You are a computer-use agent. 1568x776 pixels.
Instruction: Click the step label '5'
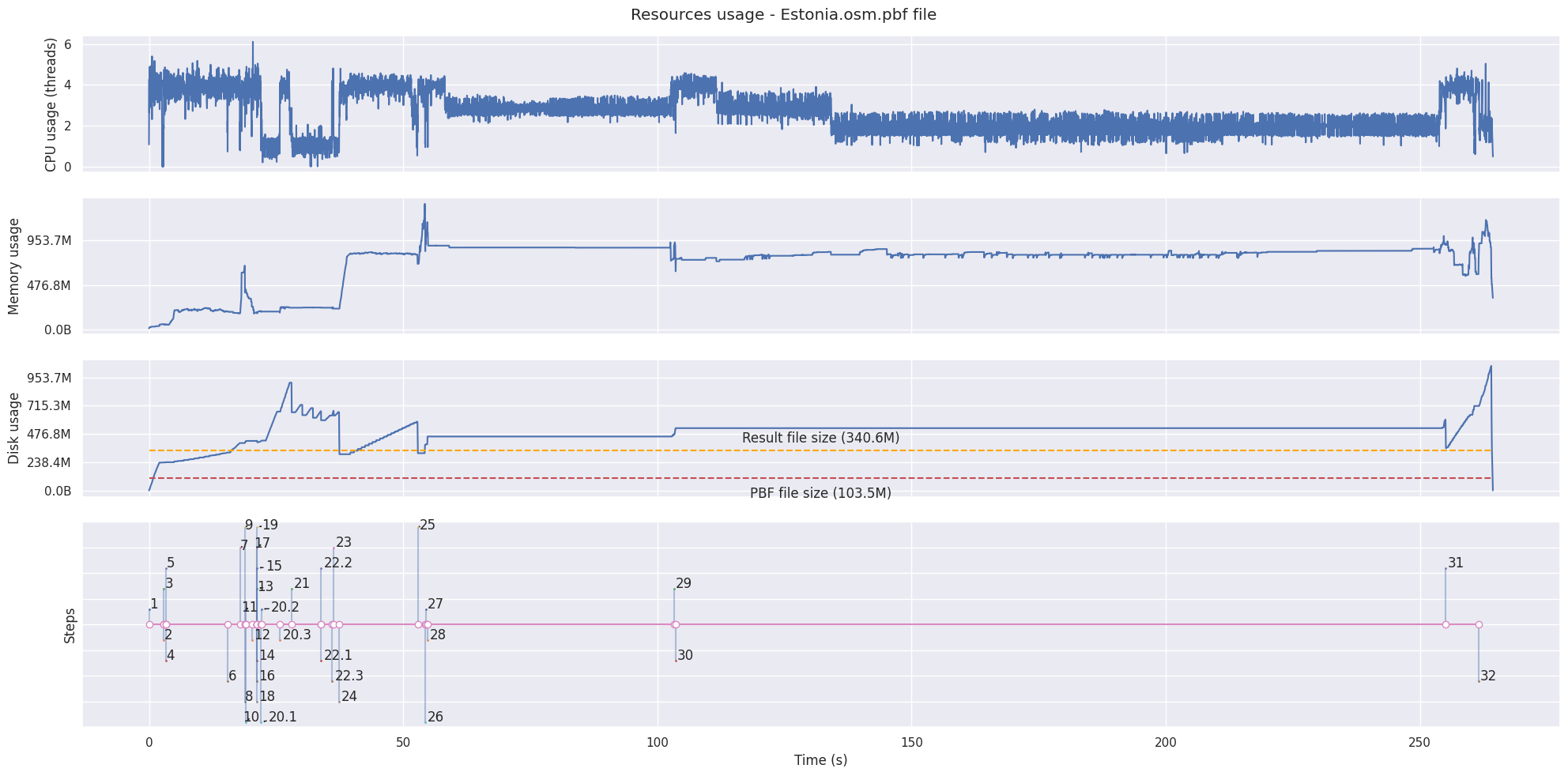coord(171,563)
